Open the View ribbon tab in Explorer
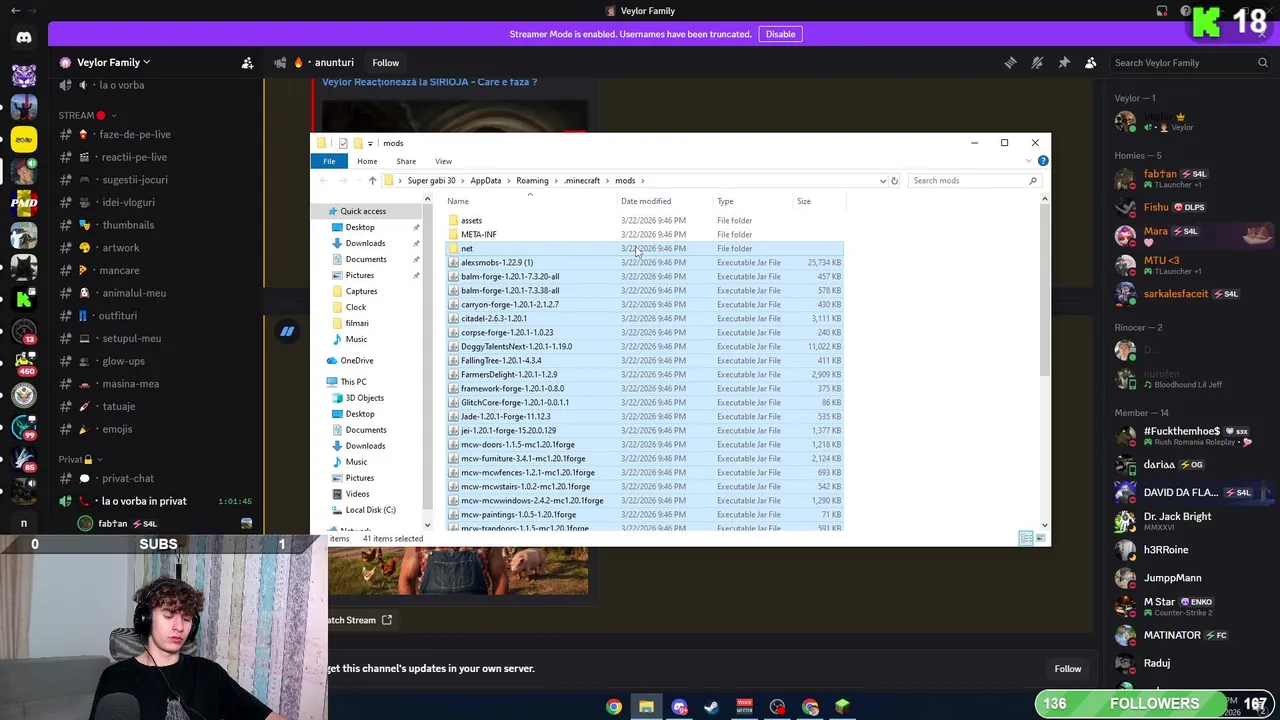1280x720 pixels. pos(443,161)
